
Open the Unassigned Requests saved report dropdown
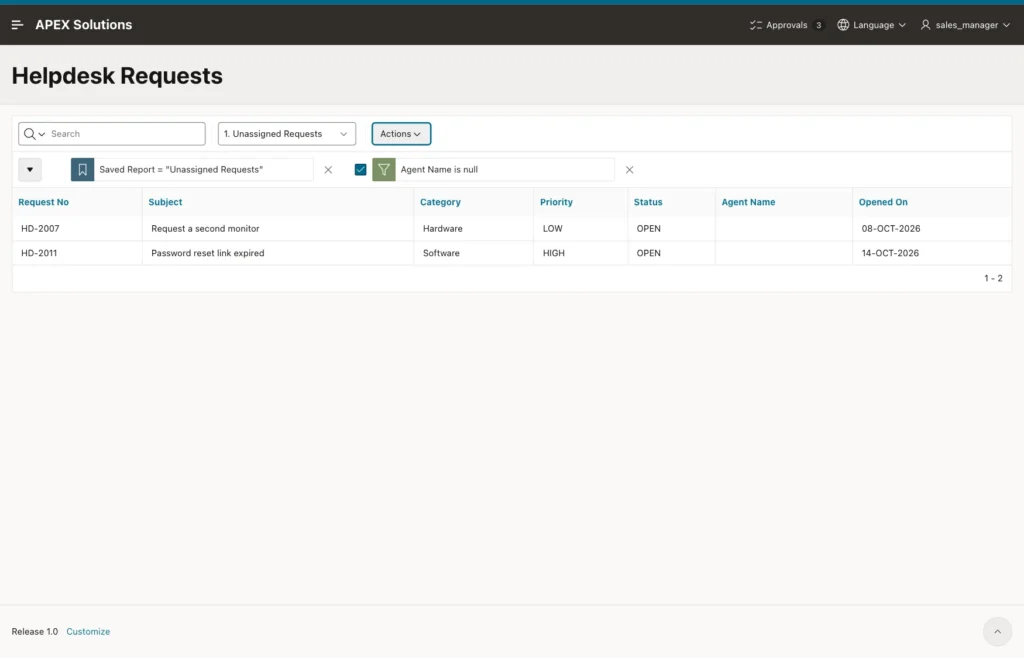point(287,134)
